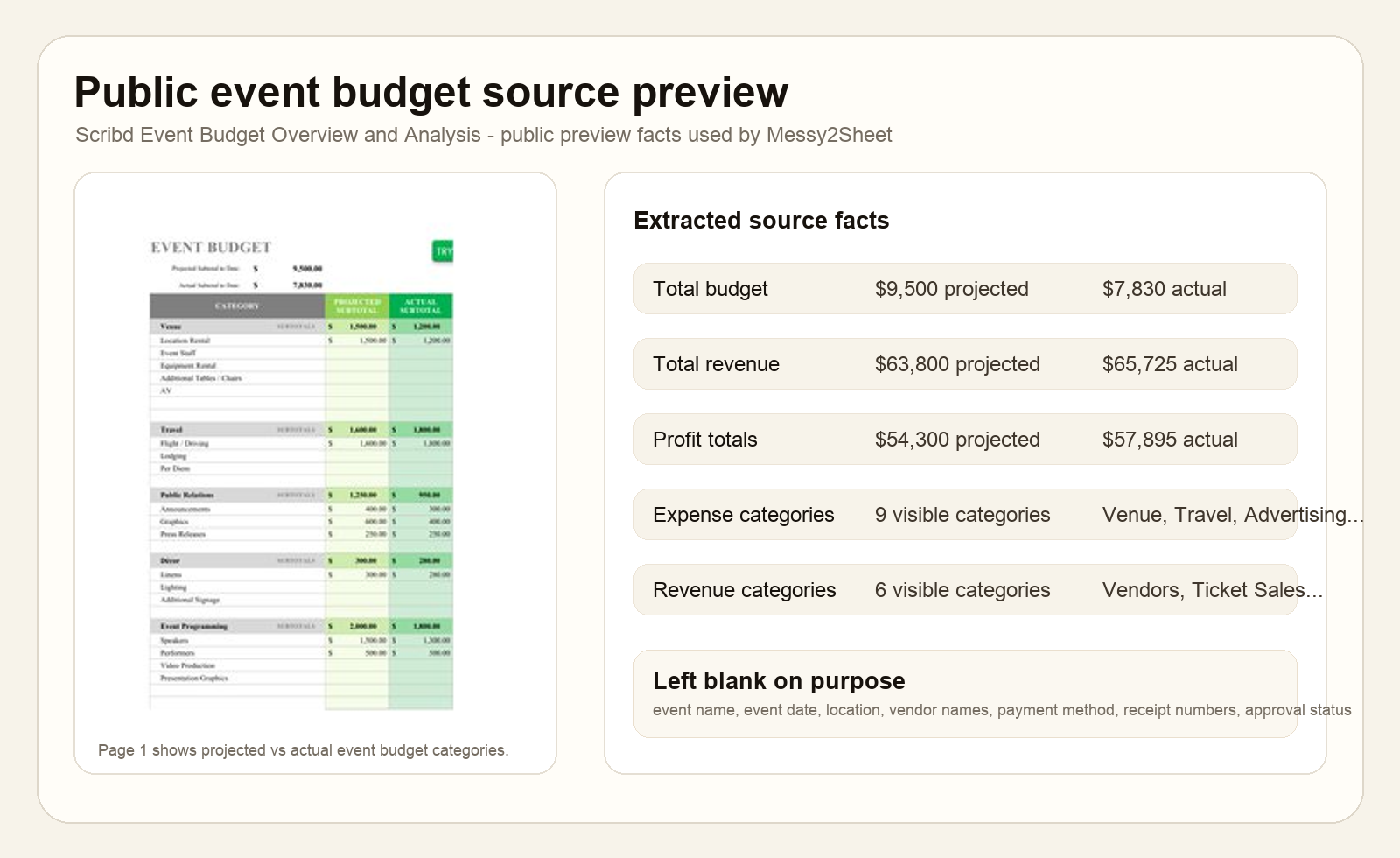Select the 'Revenue categories' label
Screen dimensions: 1400x858
(x=745, y=590)
